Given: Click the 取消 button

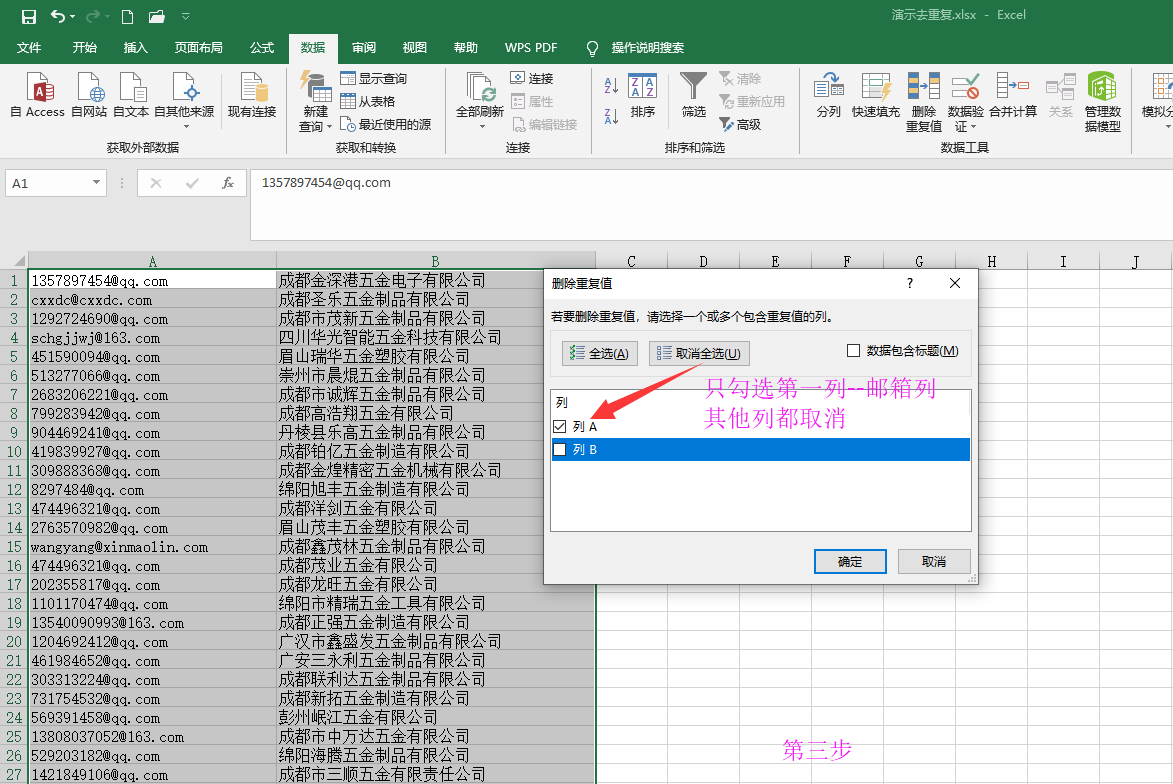Looking at the screenshot, I should tap(934, 562).
